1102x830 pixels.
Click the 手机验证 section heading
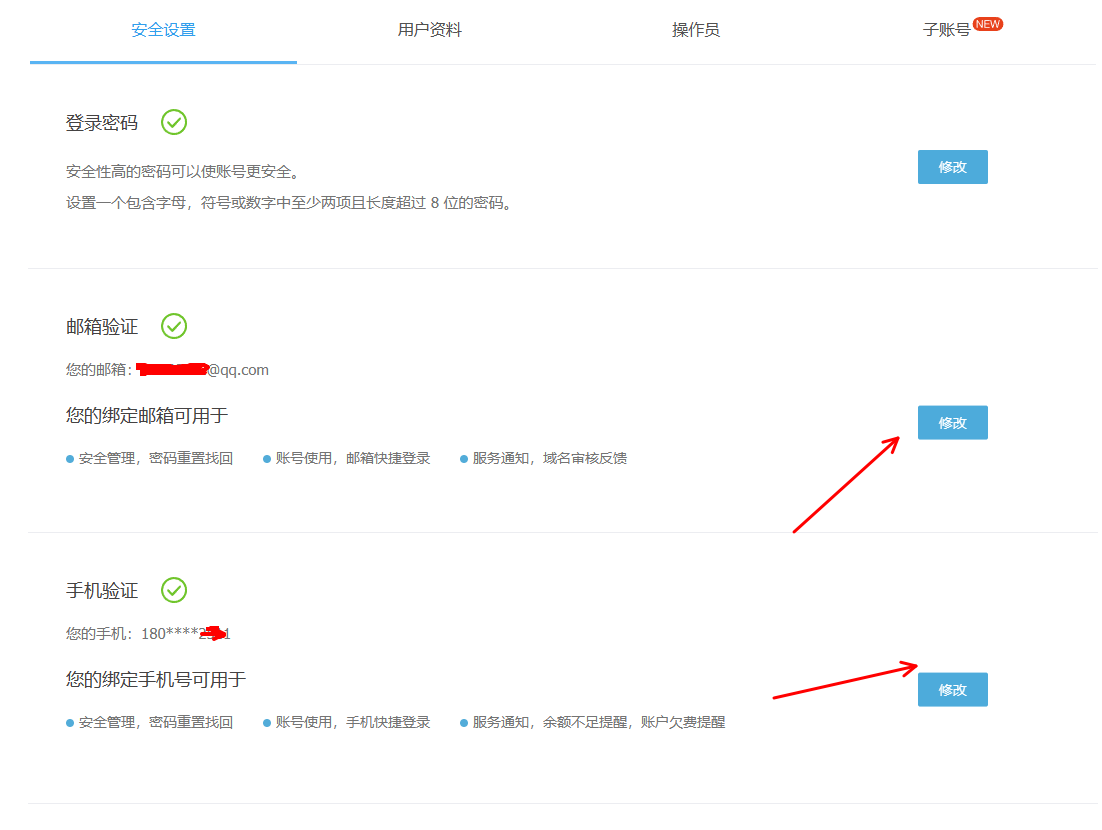coord(102,591)
